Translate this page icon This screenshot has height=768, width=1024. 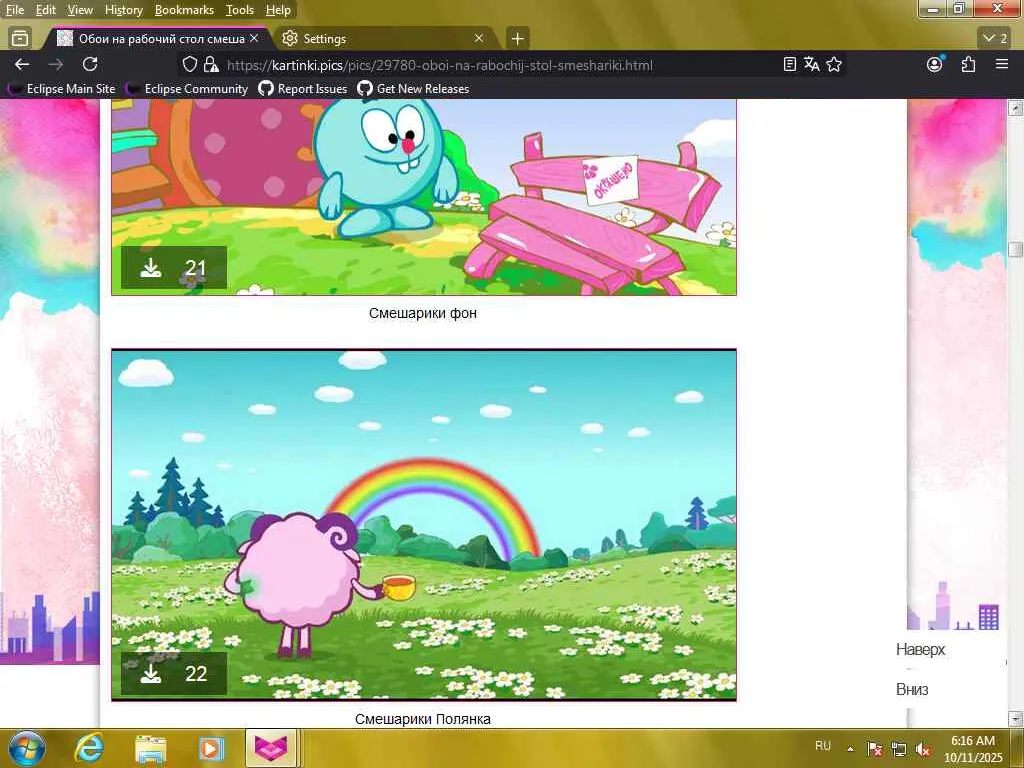pos(812,64)
